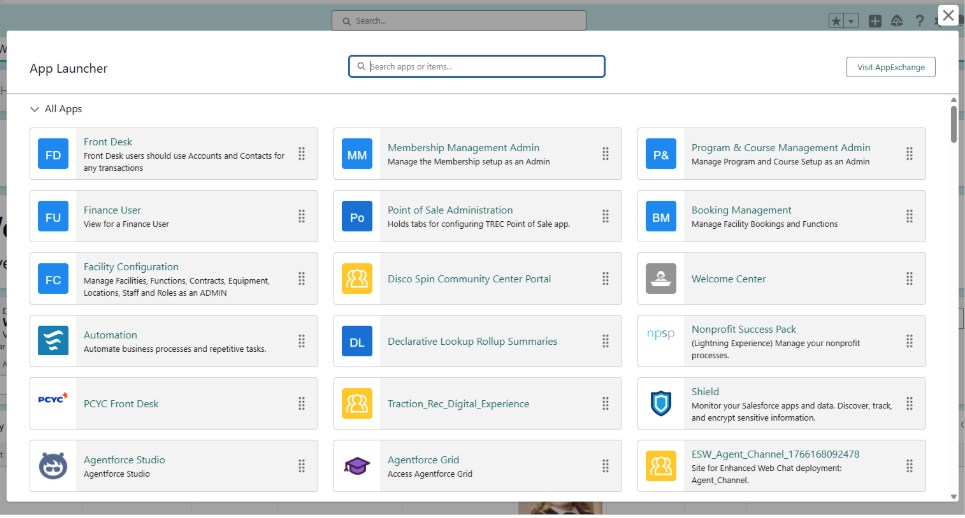This screenshot has width=965, height=518.
Task: Open the Automation app link
Action: (110, 335)
